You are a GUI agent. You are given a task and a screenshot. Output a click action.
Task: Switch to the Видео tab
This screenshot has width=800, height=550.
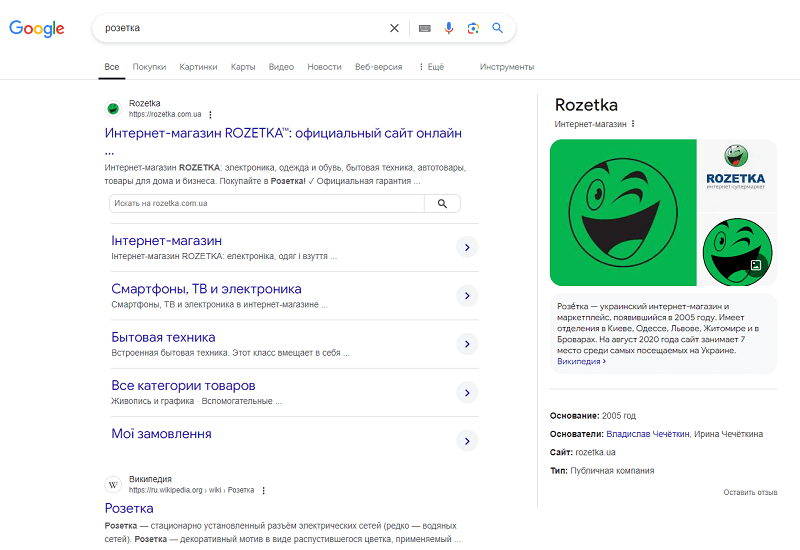pyautogui.click(x=281, y=67)
